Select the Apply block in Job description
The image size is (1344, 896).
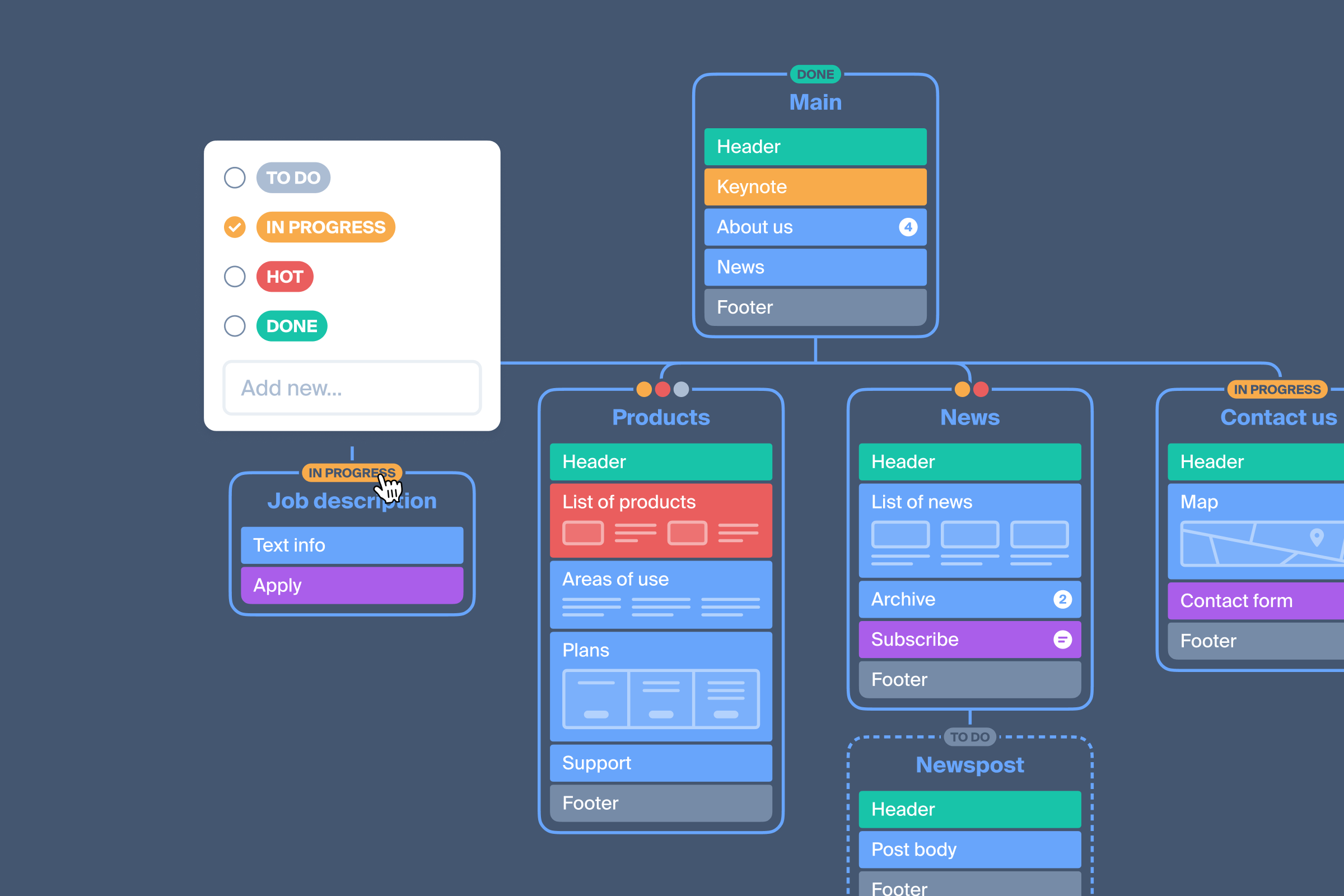point(352,585)
